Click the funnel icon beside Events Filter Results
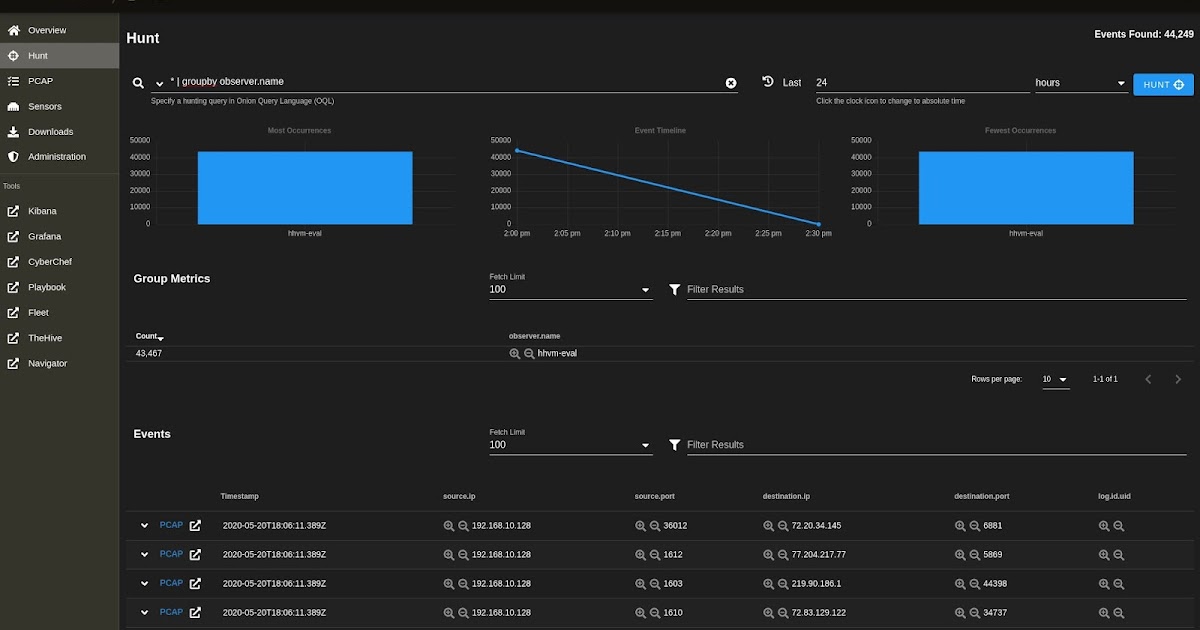The width and height of the screenshot is (1200, 630). [675, 445]
